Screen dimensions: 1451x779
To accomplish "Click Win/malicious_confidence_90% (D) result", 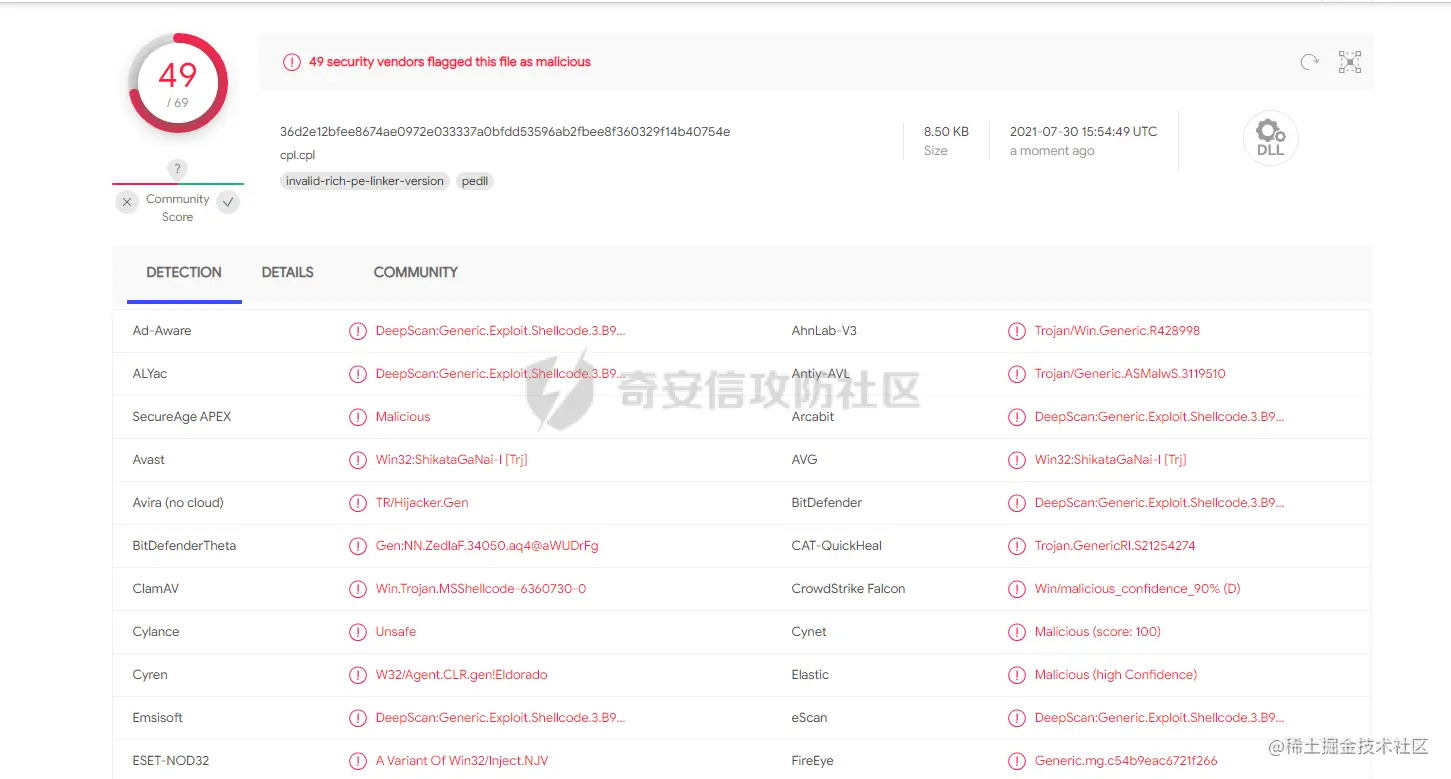I will 1137,589.
